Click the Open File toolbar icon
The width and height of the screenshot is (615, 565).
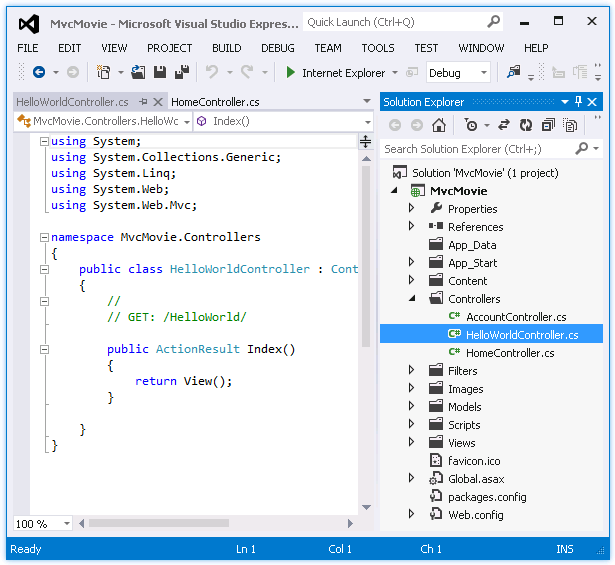(x=138, y=72)
